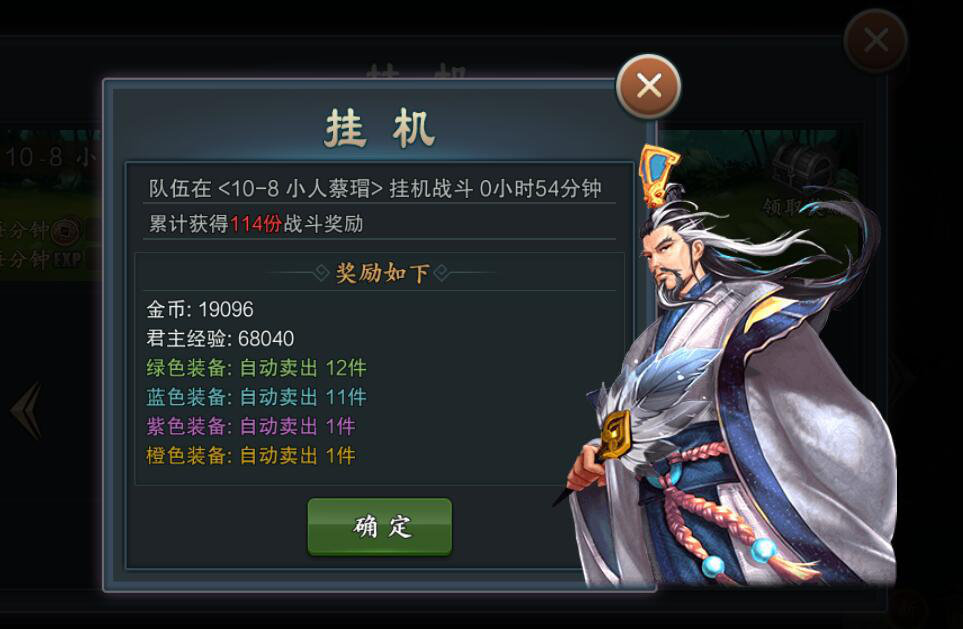963x629 pixels.
Task: Select the 蓝色装备 auto-sold 11件 line
Action: pyautogui.click(x=256, y=397)
